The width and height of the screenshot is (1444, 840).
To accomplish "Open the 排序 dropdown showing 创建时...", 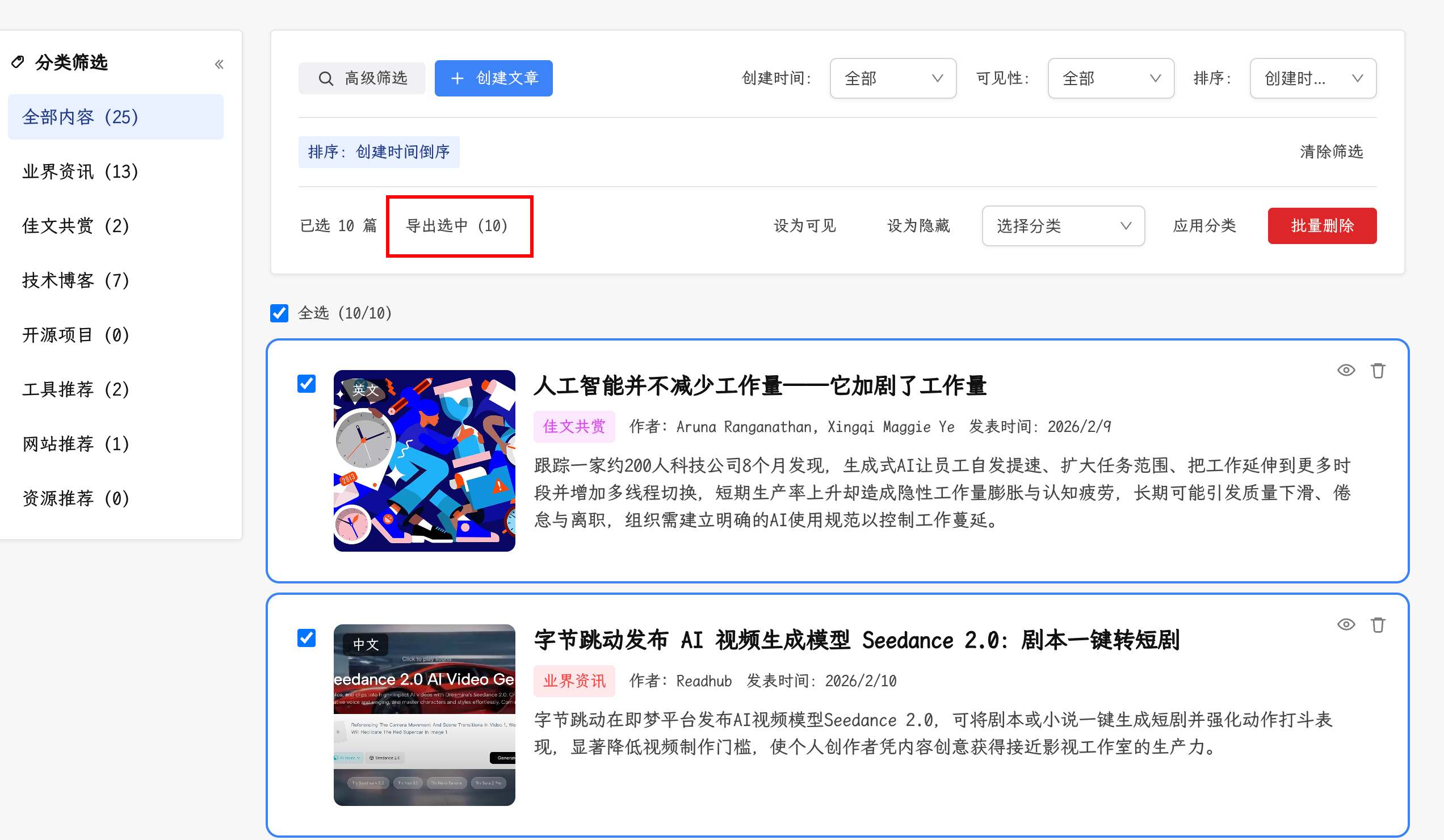I will pyautogui.click(x=1313, y=78).
